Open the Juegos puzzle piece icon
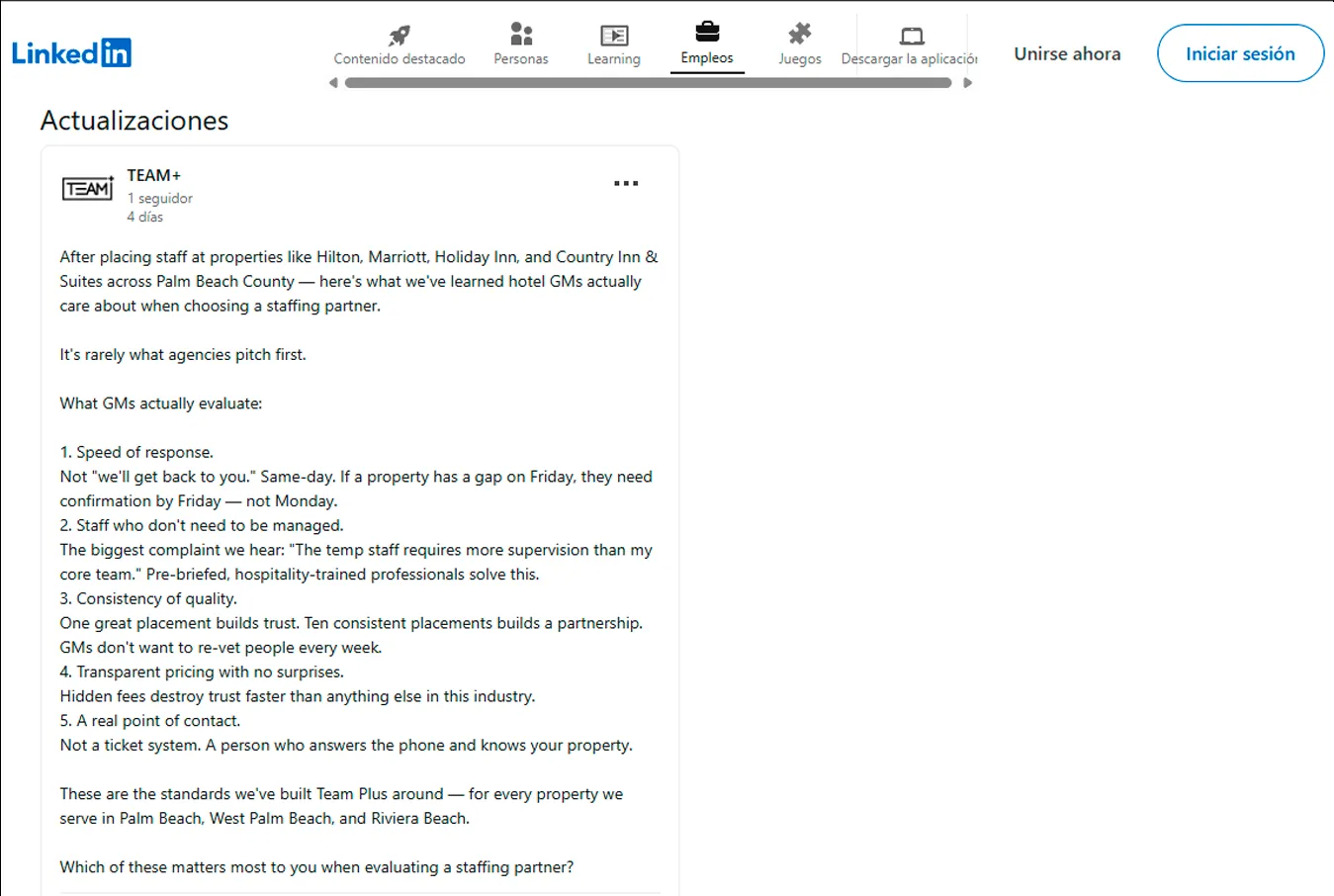The width and height of the screenshot is (1334, 896). pos(799,35)
